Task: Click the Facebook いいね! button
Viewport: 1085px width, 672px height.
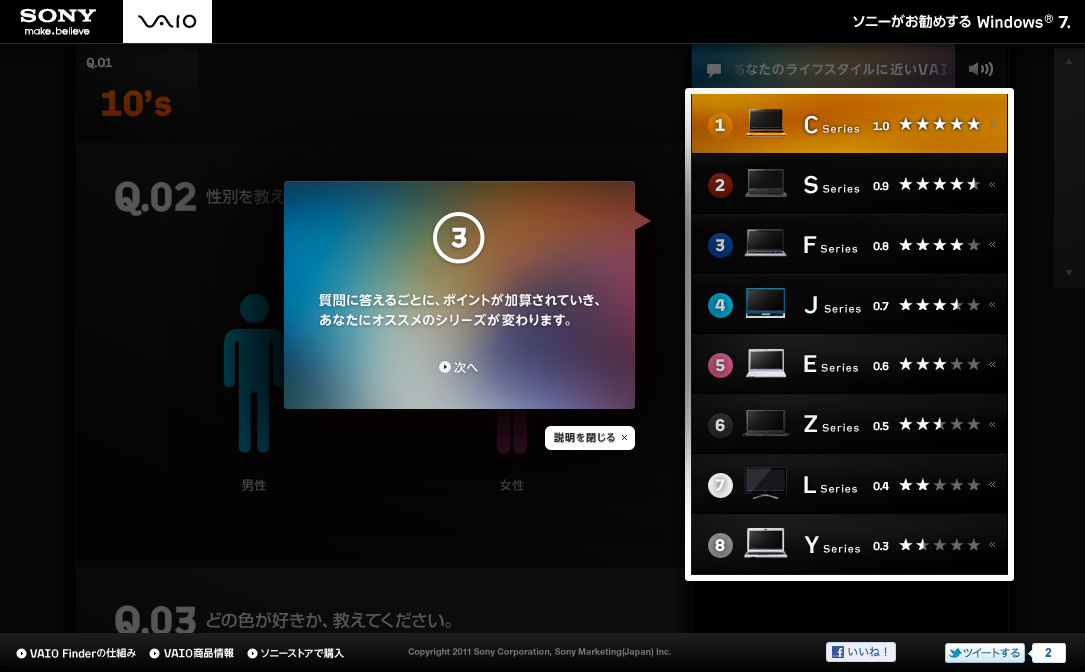Action: click(860, 652)
